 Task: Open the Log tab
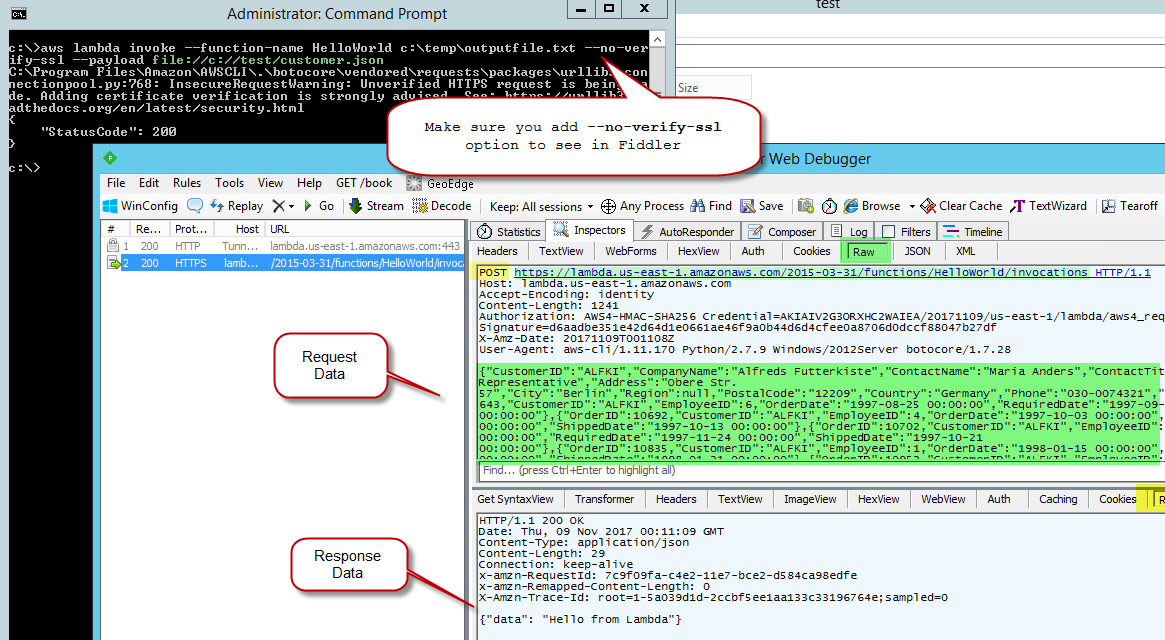pyautogui.click(x=848, y=231)
